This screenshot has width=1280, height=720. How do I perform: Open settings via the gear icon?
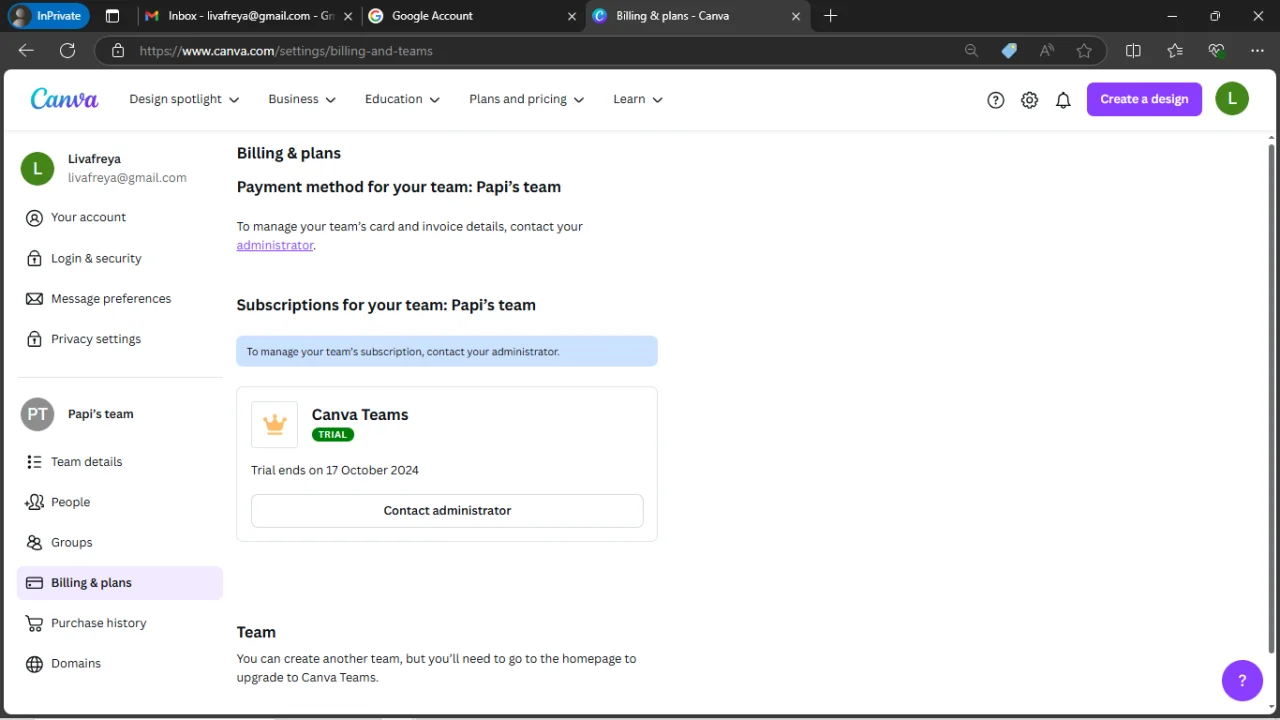(1029, 99)
